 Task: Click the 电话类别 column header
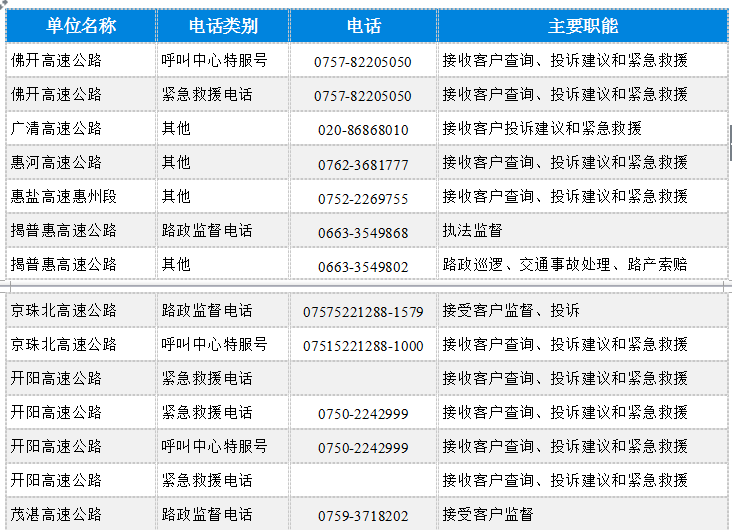pos(223,26)
